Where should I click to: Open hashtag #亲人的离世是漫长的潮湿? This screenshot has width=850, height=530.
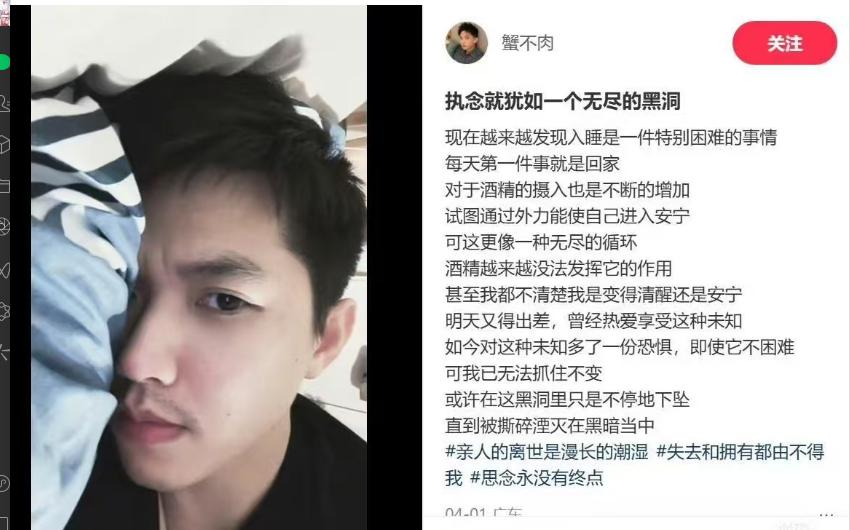point(546,451)
